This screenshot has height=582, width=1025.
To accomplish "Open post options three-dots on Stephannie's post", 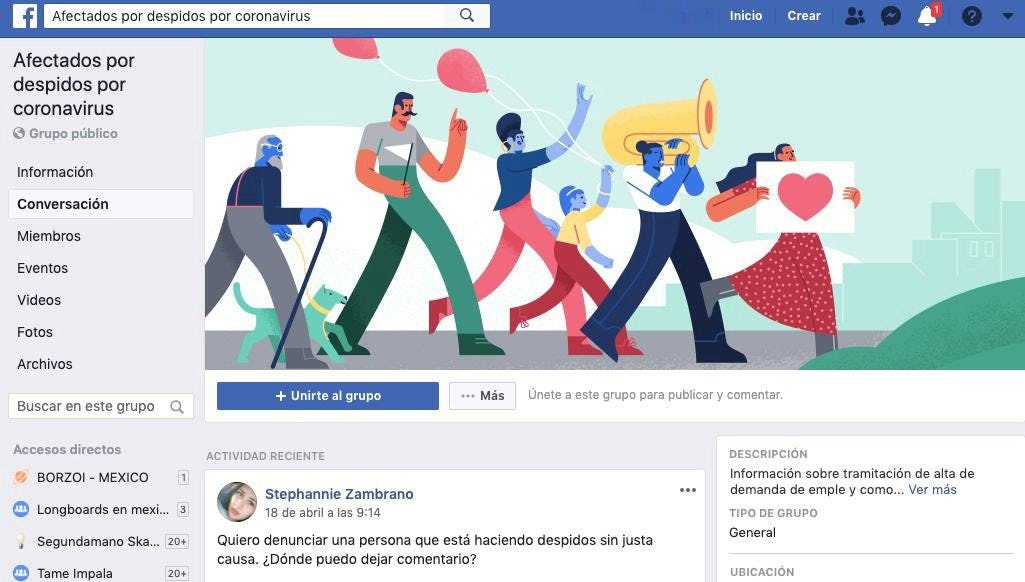I will point(688,490).
